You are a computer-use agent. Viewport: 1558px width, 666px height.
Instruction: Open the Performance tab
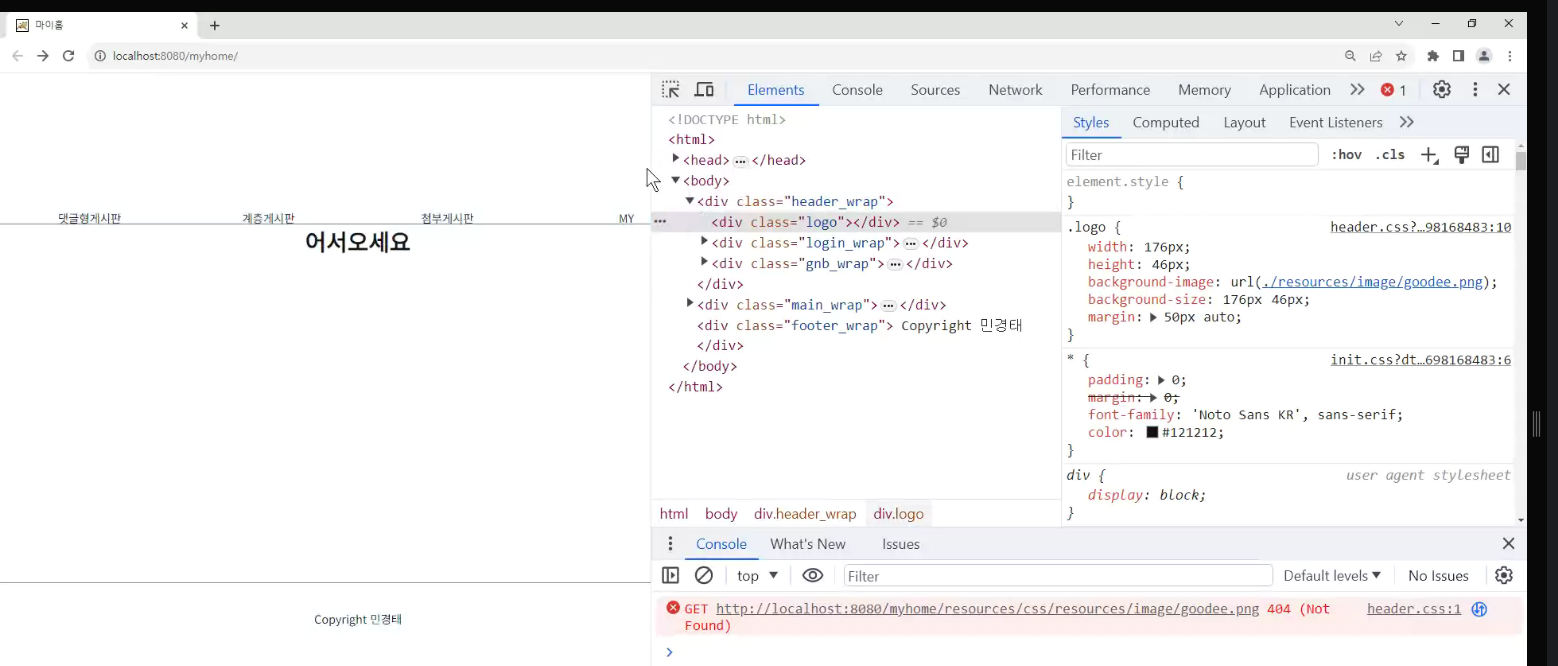click(1110, 90)
